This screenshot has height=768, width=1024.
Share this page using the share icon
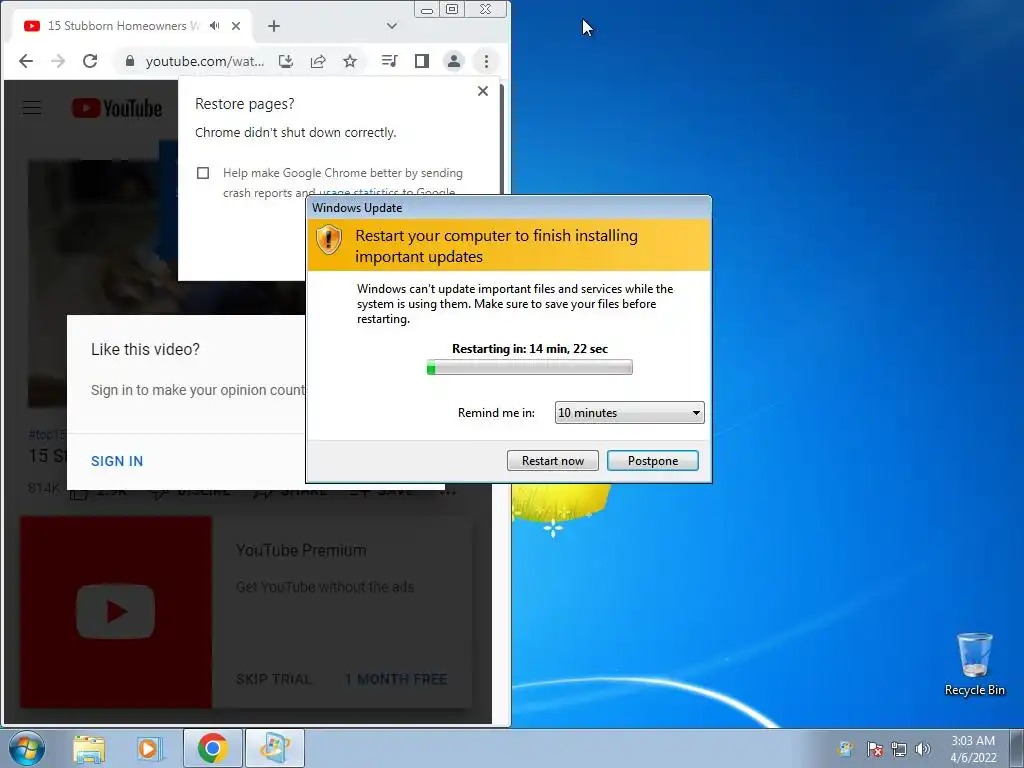[318, 61]
